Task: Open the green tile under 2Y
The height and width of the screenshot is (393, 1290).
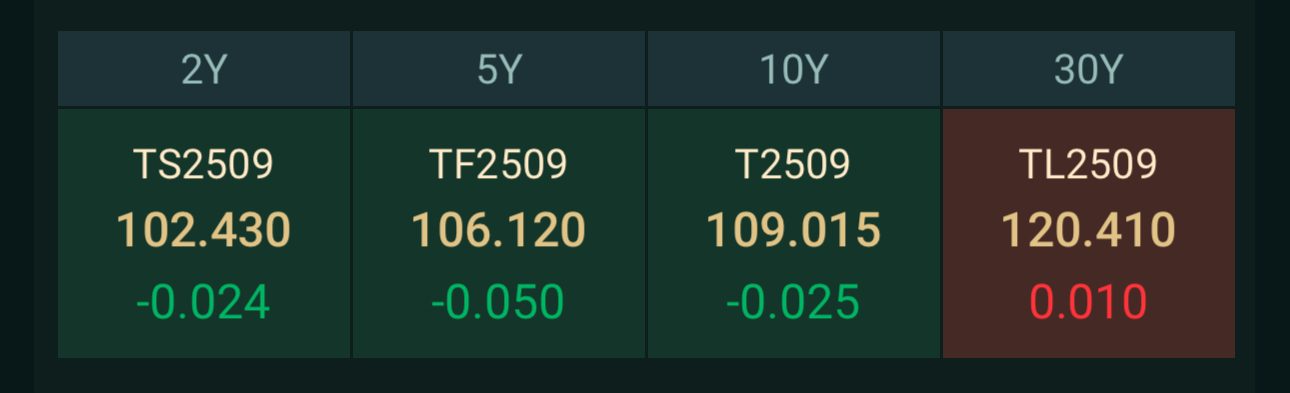Action: pos(204,233)
